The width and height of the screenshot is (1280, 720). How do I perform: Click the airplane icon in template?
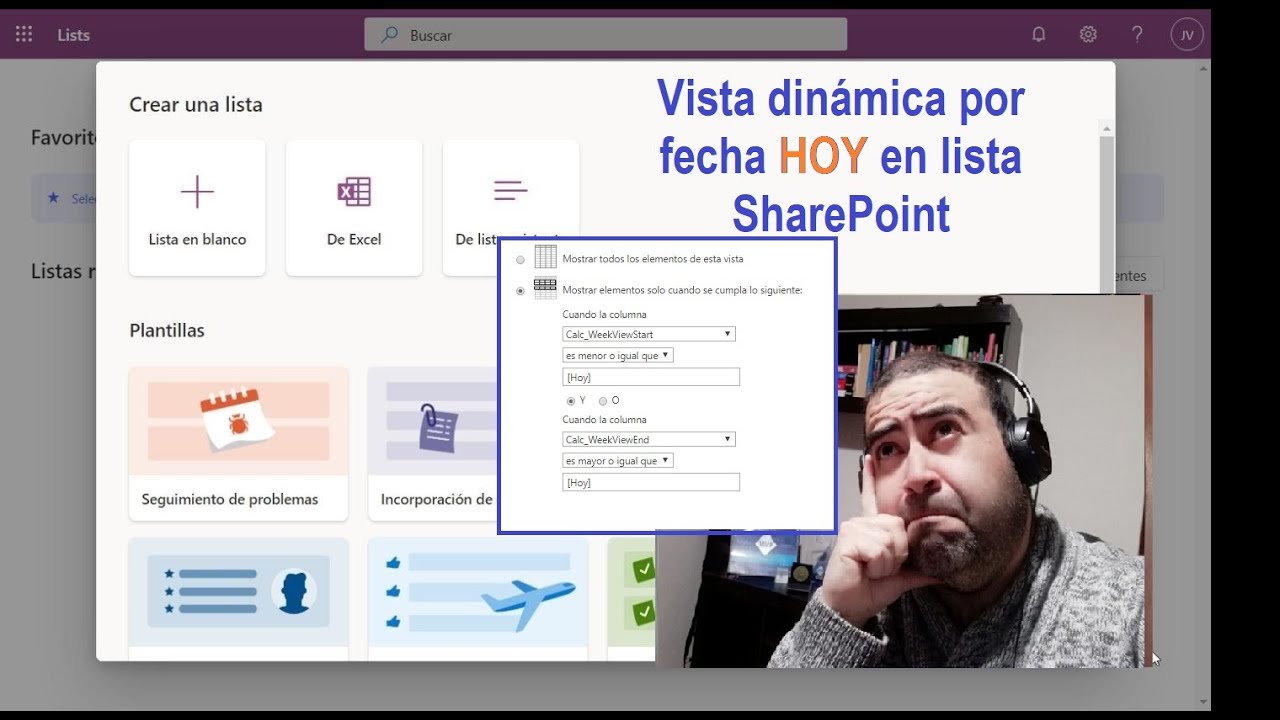529,604
